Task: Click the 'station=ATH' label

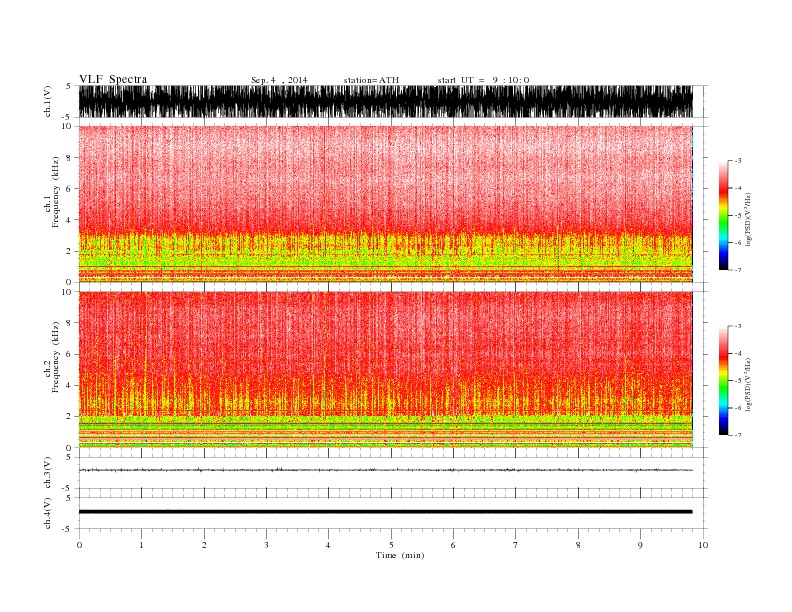Action: coord(371,80)
